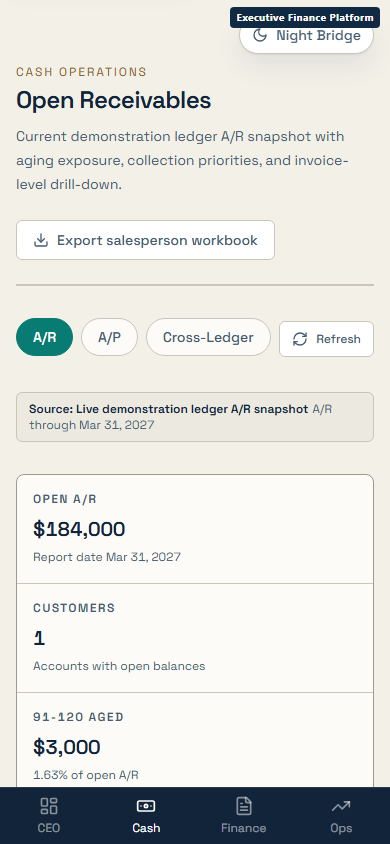
Task: Select the A/R ledger tab
Action: point(45,337)
